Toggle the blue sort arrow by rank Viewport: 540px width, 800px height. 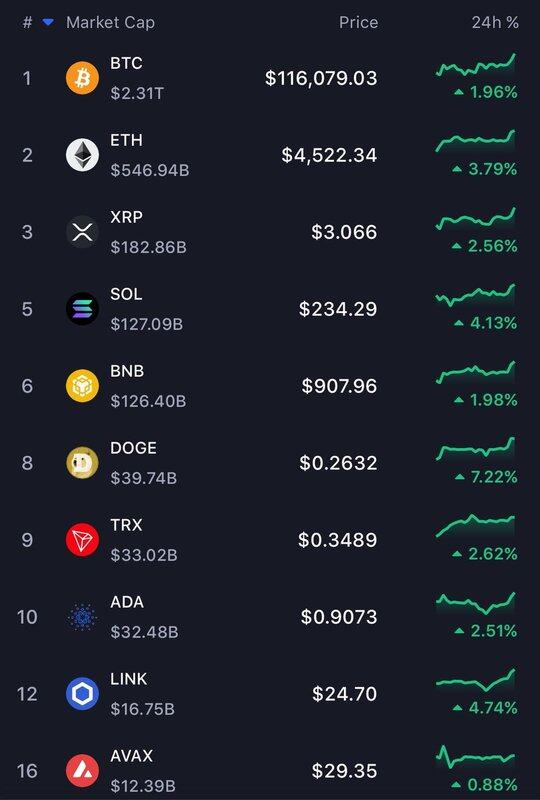[x=48, y=22]
